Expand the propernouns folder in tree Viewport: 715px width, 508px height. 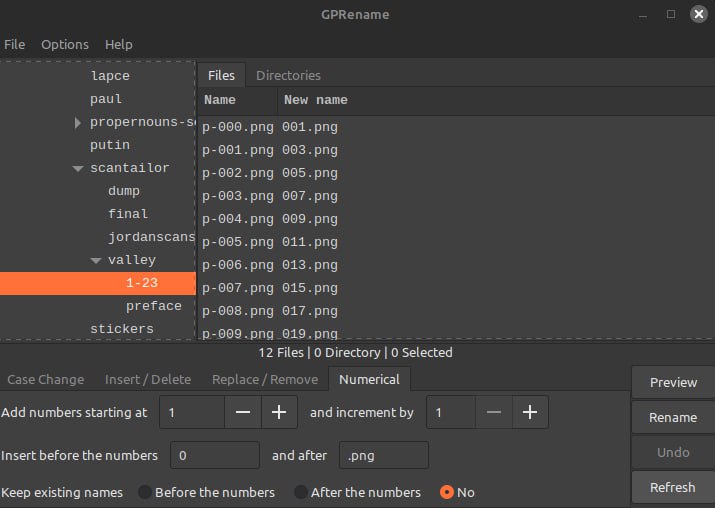(78, 122)
